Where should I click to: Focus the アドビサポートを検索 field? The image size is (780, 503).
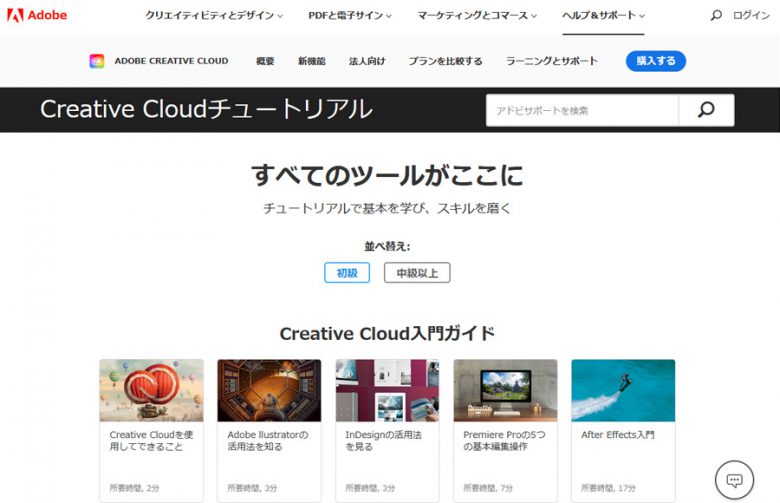coord(582,110)
